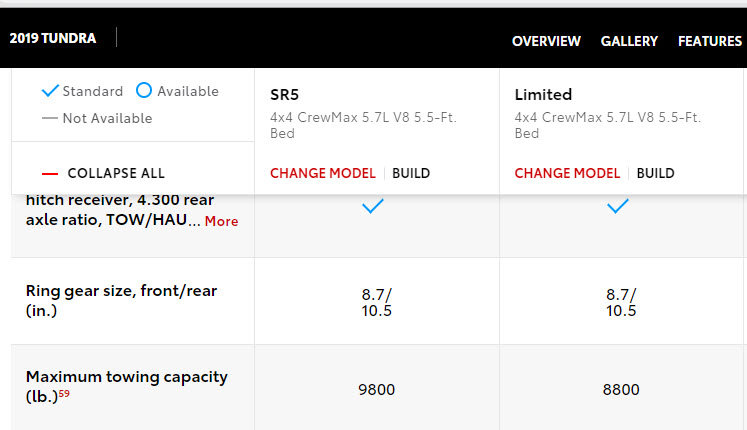Select SR5 towing capacity value 9800
Screen dimensions: 747x430
pyautogui.click(x=376, y=390)
